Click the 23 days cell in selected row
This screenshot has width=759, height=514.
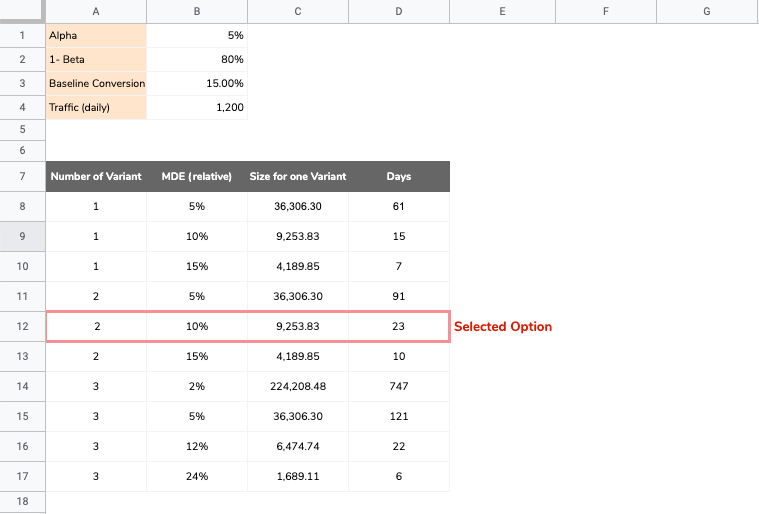coord(399,327)
